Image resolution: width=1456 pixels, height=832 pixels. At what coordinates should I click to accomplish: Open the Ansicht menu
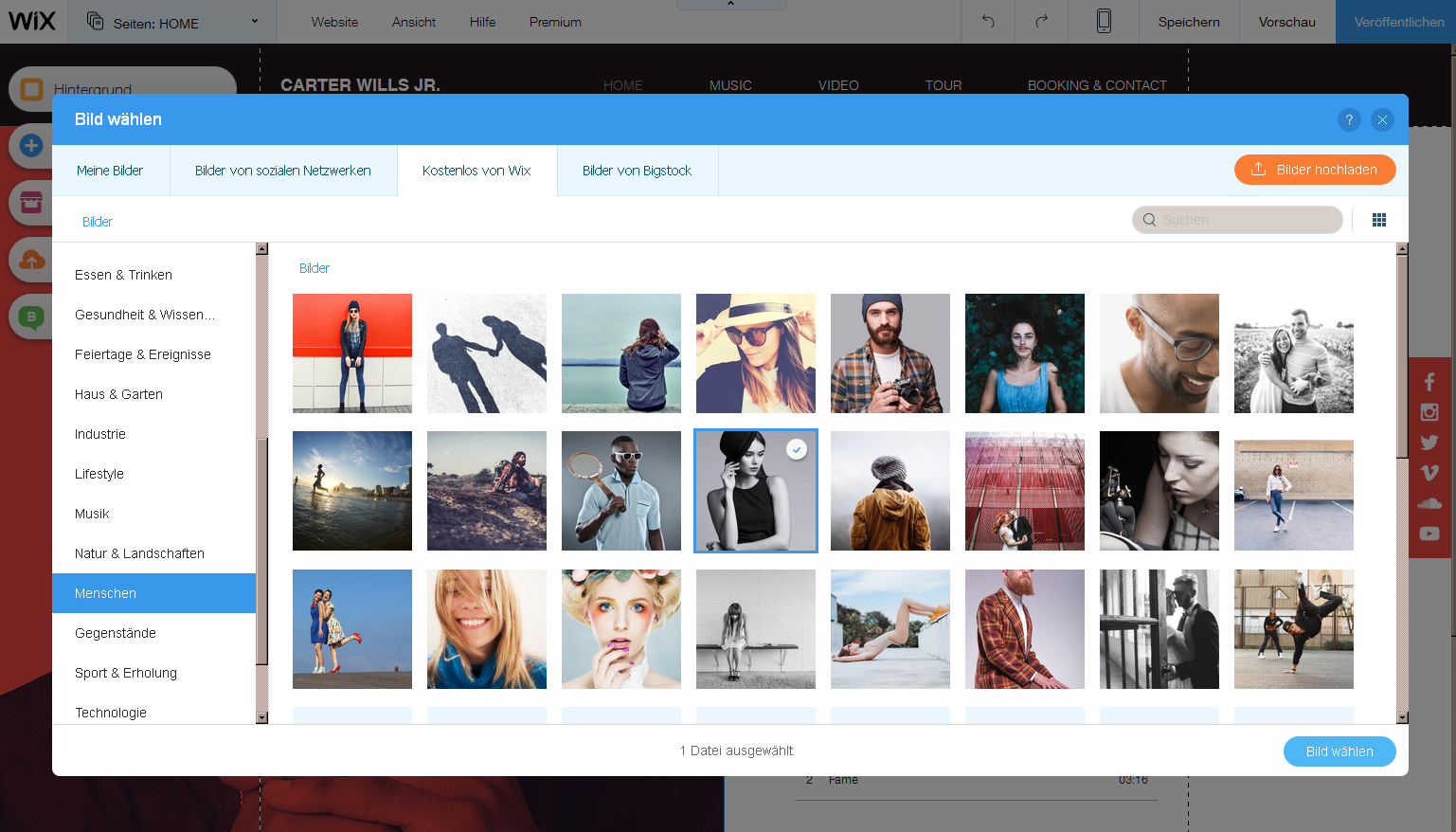[414, 22]
